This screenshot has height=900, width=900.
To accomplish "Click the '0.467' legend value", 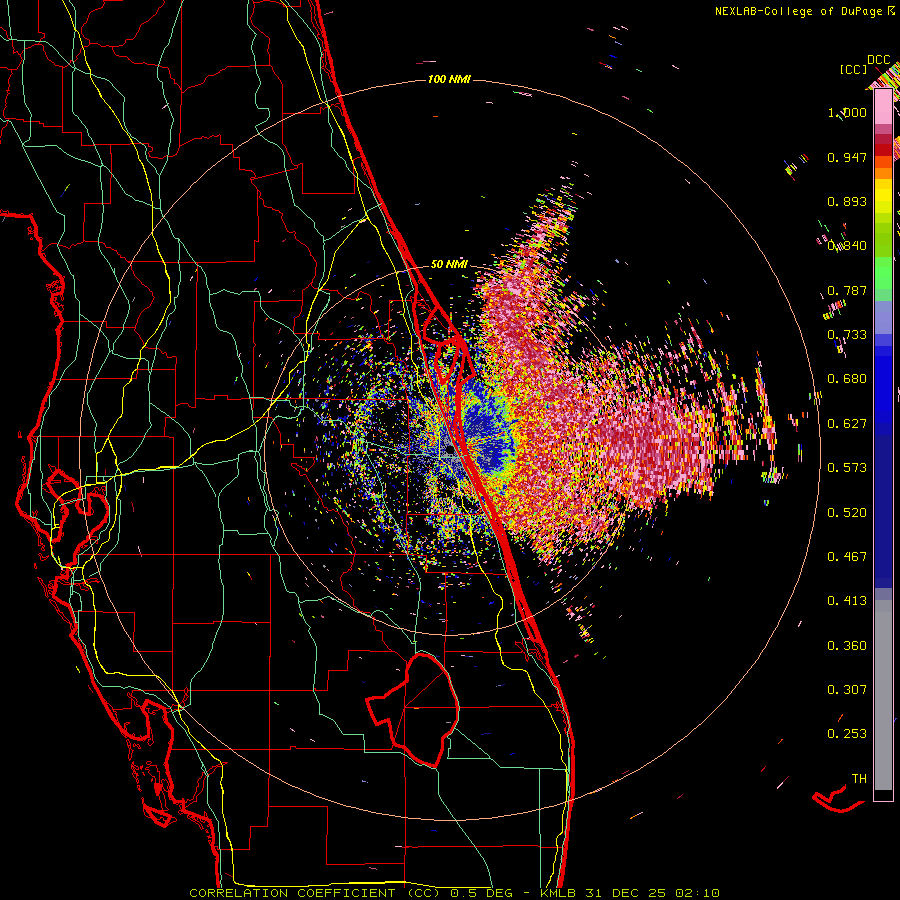I will (x=847, y=556).
